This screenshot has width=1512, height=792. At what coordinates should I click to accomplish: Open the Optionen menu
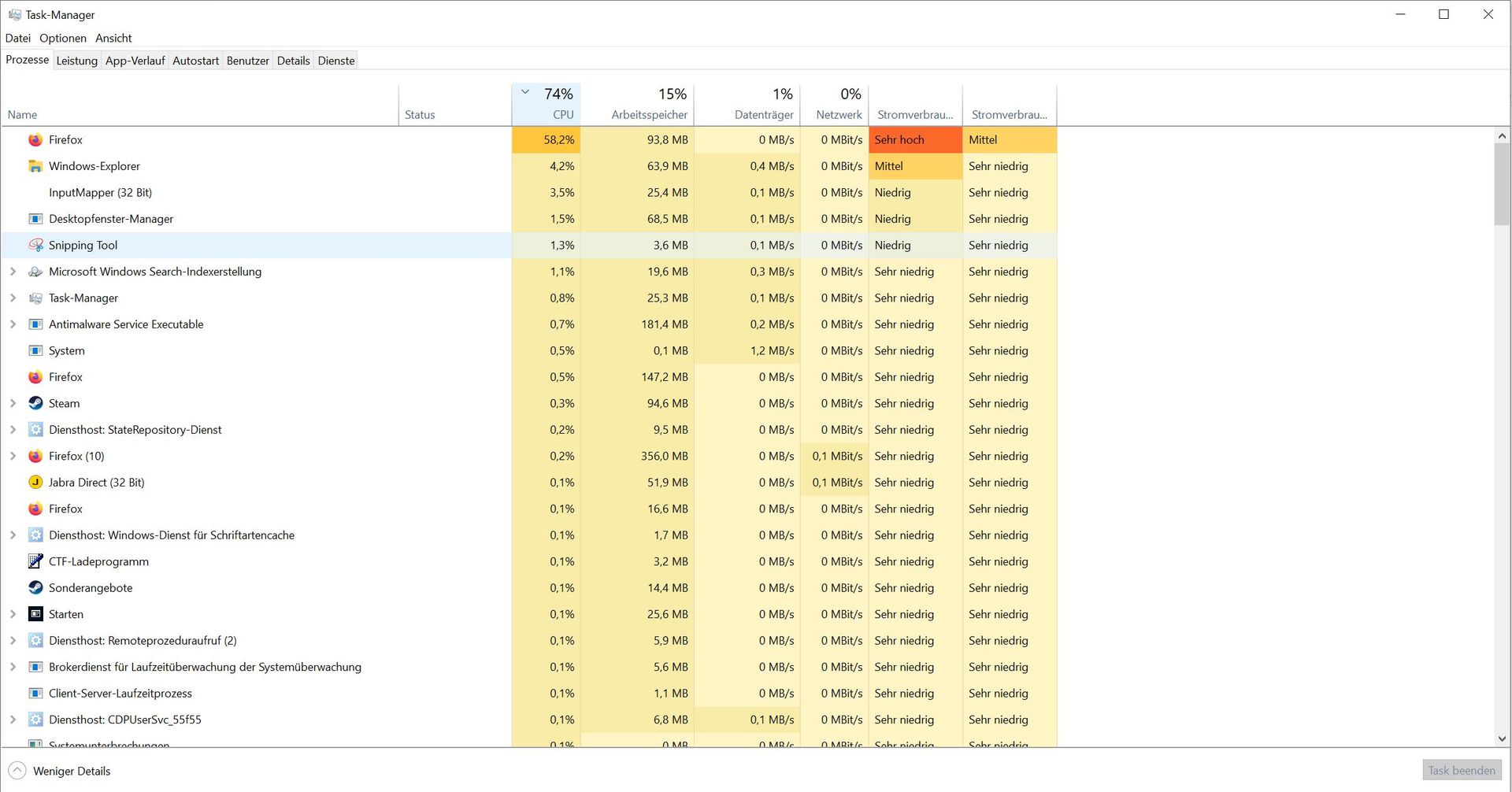(63, 38)
